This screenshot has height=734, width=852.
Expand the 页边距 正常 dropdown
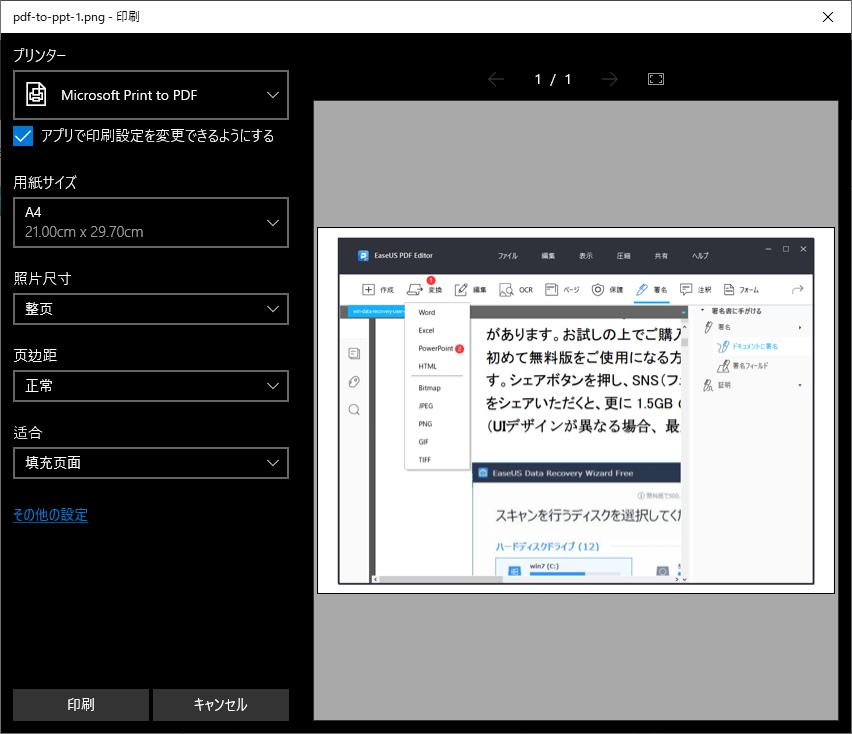(151, 386)
